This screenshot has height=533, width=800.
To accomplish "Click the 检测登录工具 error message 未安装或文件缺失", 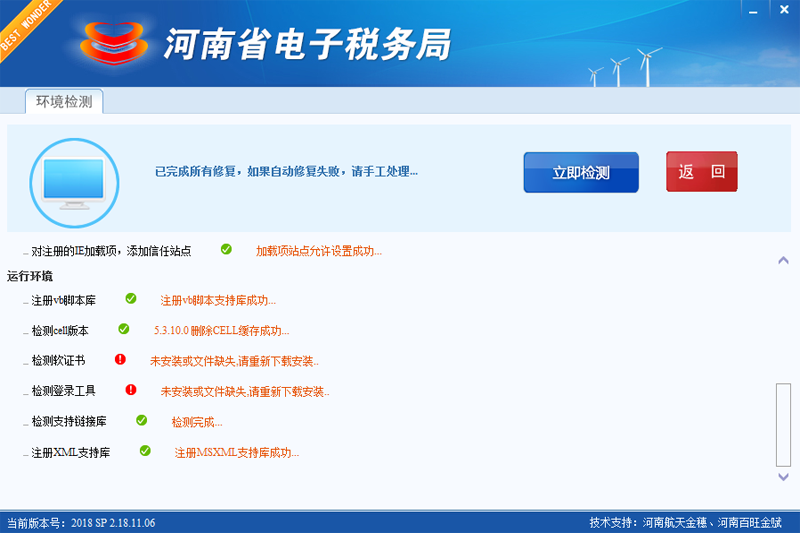I will pyautogui.click(x=245, y=392).
